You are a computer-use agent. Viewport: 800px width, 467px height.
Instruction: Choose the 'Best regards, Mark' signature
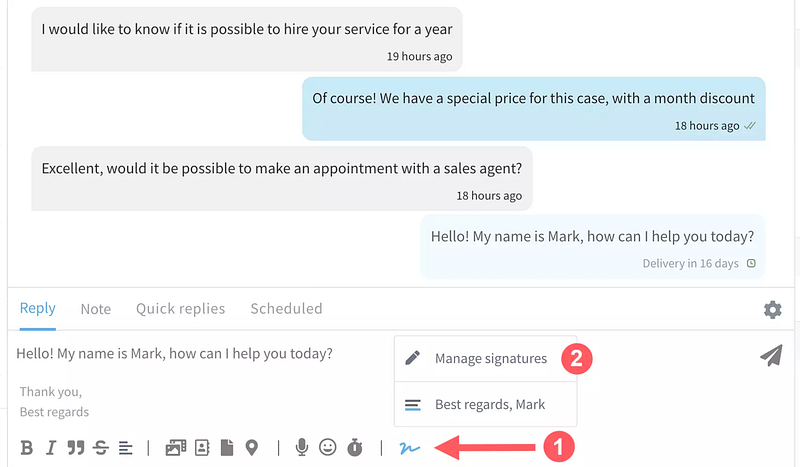coord(489,405)
